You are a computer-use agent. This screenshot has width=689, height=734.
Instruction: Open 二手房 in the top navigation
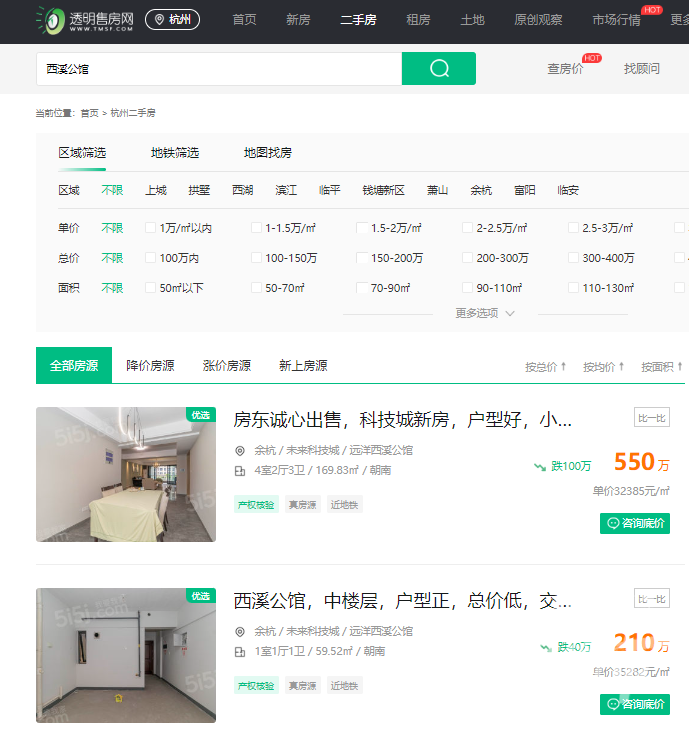(358, 20)
